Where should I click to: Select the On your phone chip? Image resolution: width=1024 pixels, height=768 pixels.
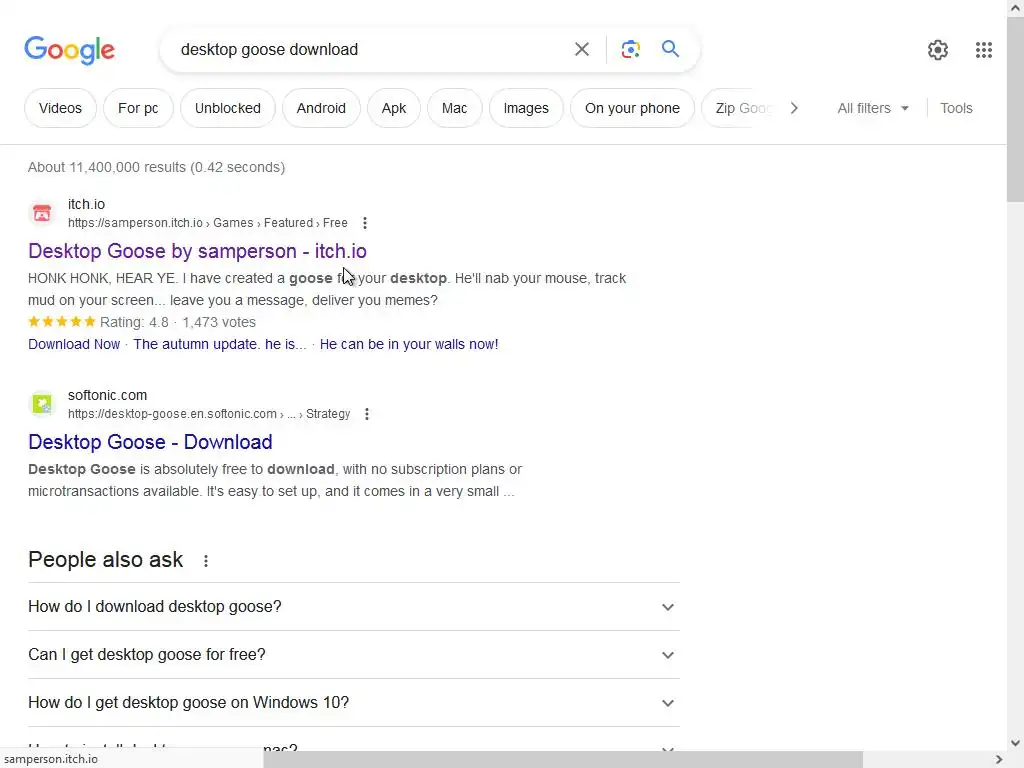[x=632, y=108]
